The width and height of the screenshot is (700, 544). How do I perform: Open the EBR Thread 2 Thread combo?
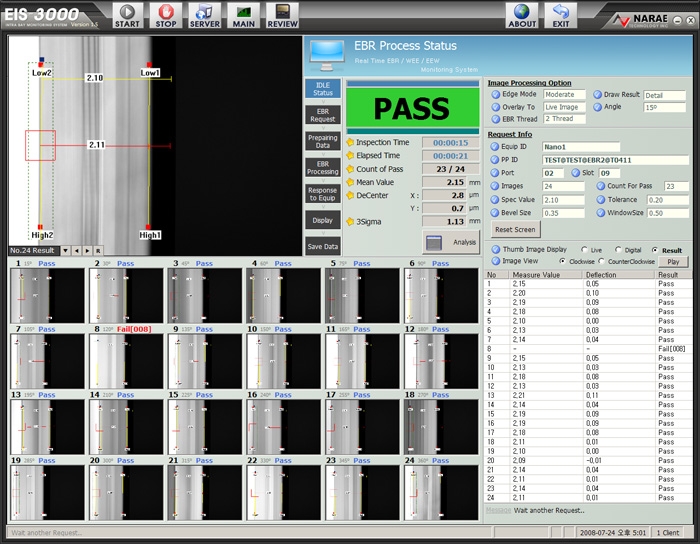(x=564, y=119)
